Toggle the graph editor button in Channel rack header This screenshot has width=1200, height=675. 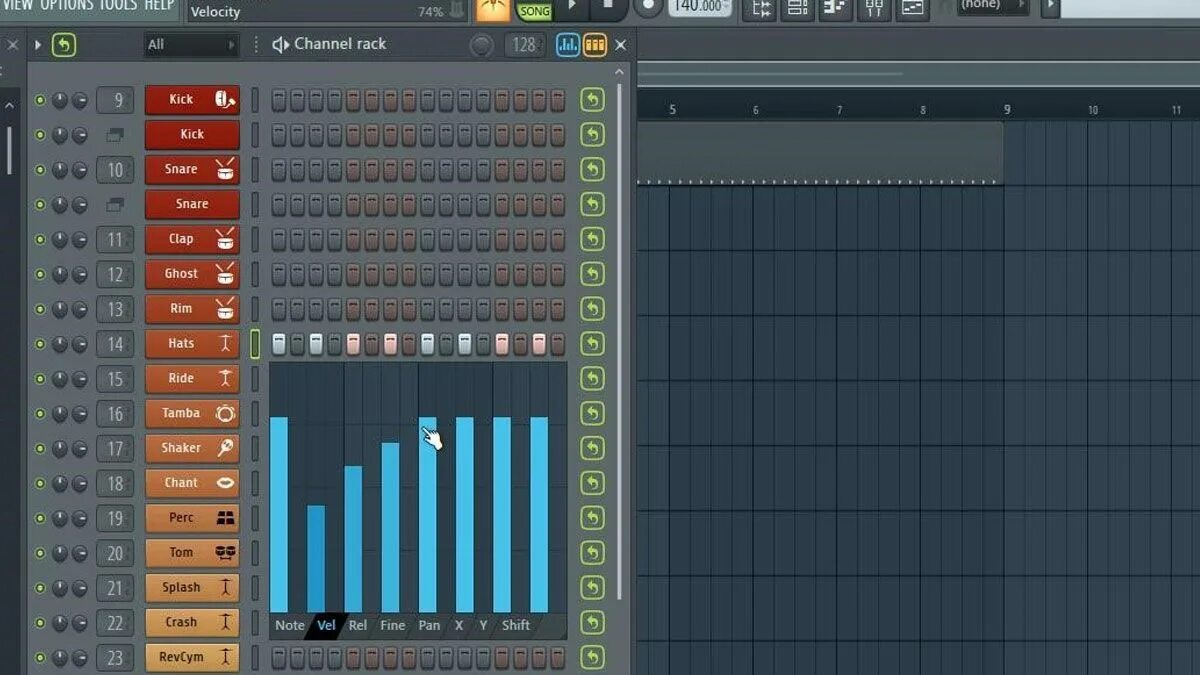(568, 44)
